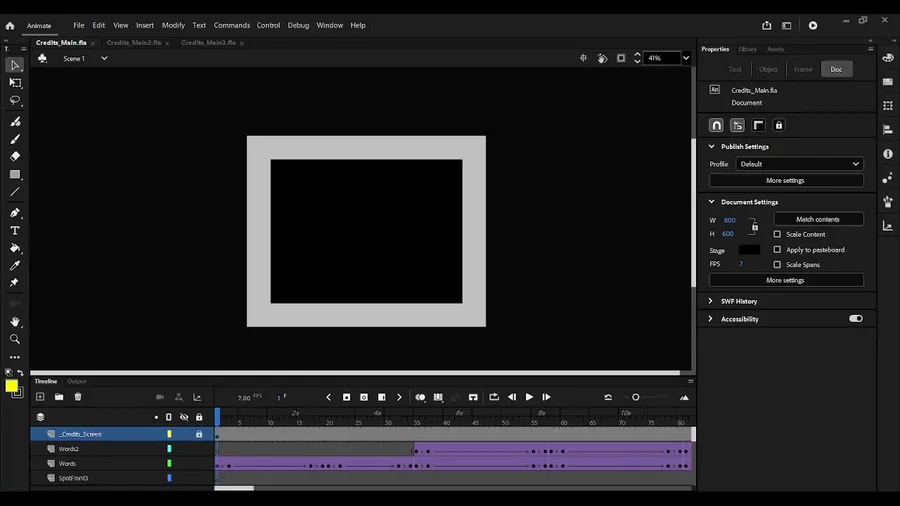Select the Line tool

pyautogui.click(x=15, y=192)
